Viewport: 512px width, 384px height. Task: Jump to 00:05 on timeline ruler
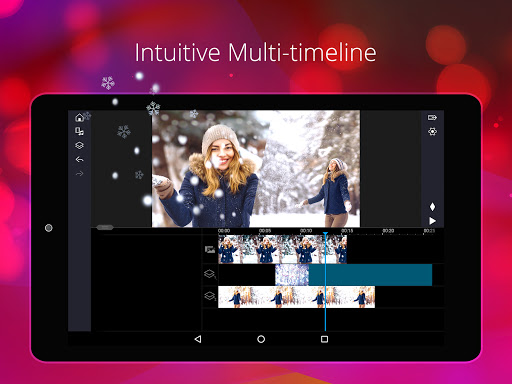265,231
